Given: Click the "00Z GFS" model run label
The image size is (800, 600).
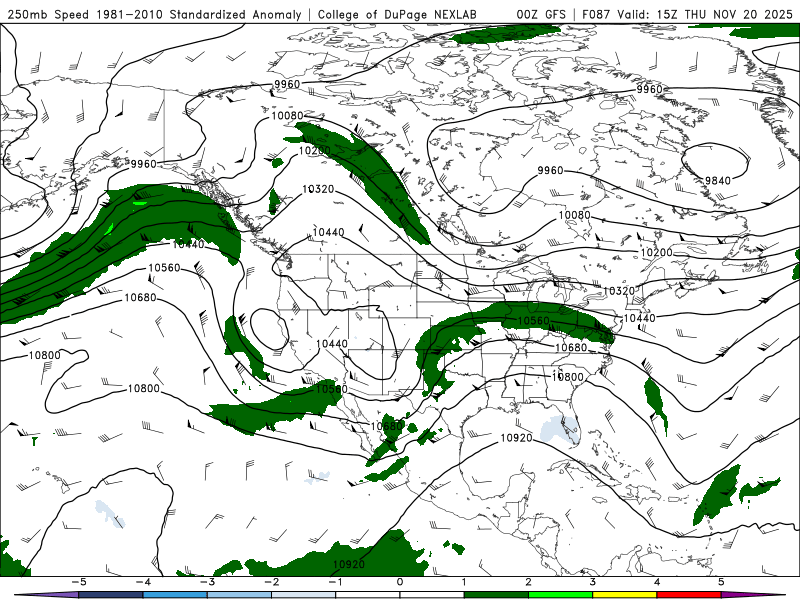Looking at the screenshot, I should [x=541, y=15].
